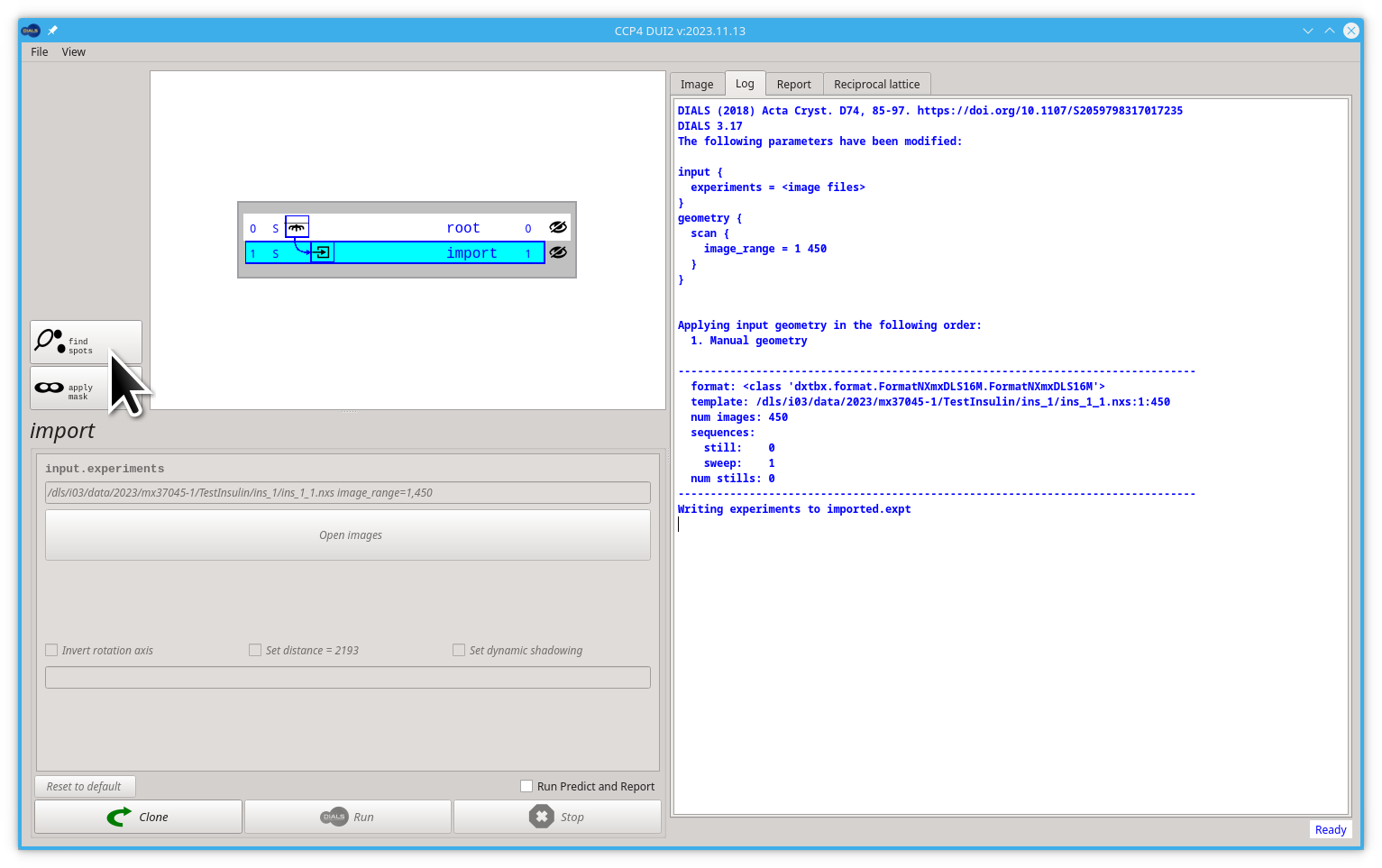Switch to the Image tab
1382x868 pixels.
point(697,84)
